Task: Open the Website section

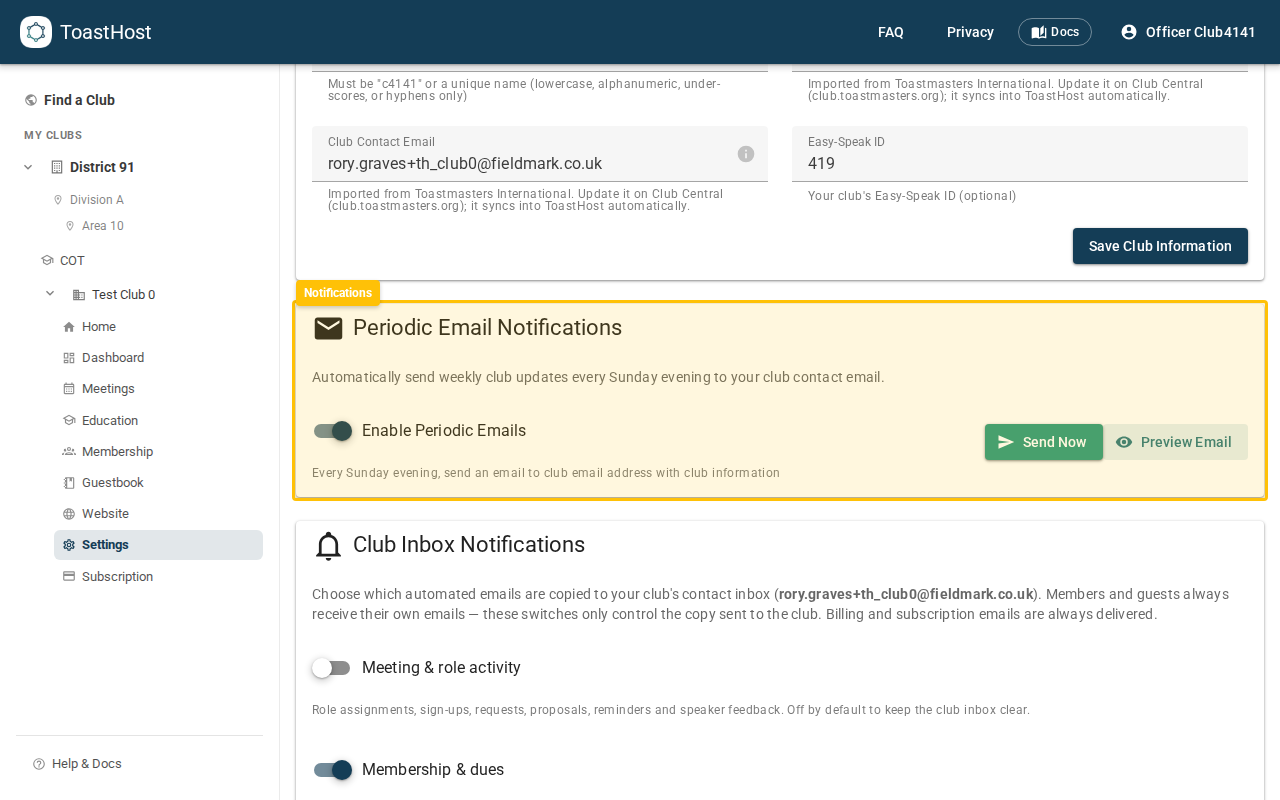Action: (158, 514)
